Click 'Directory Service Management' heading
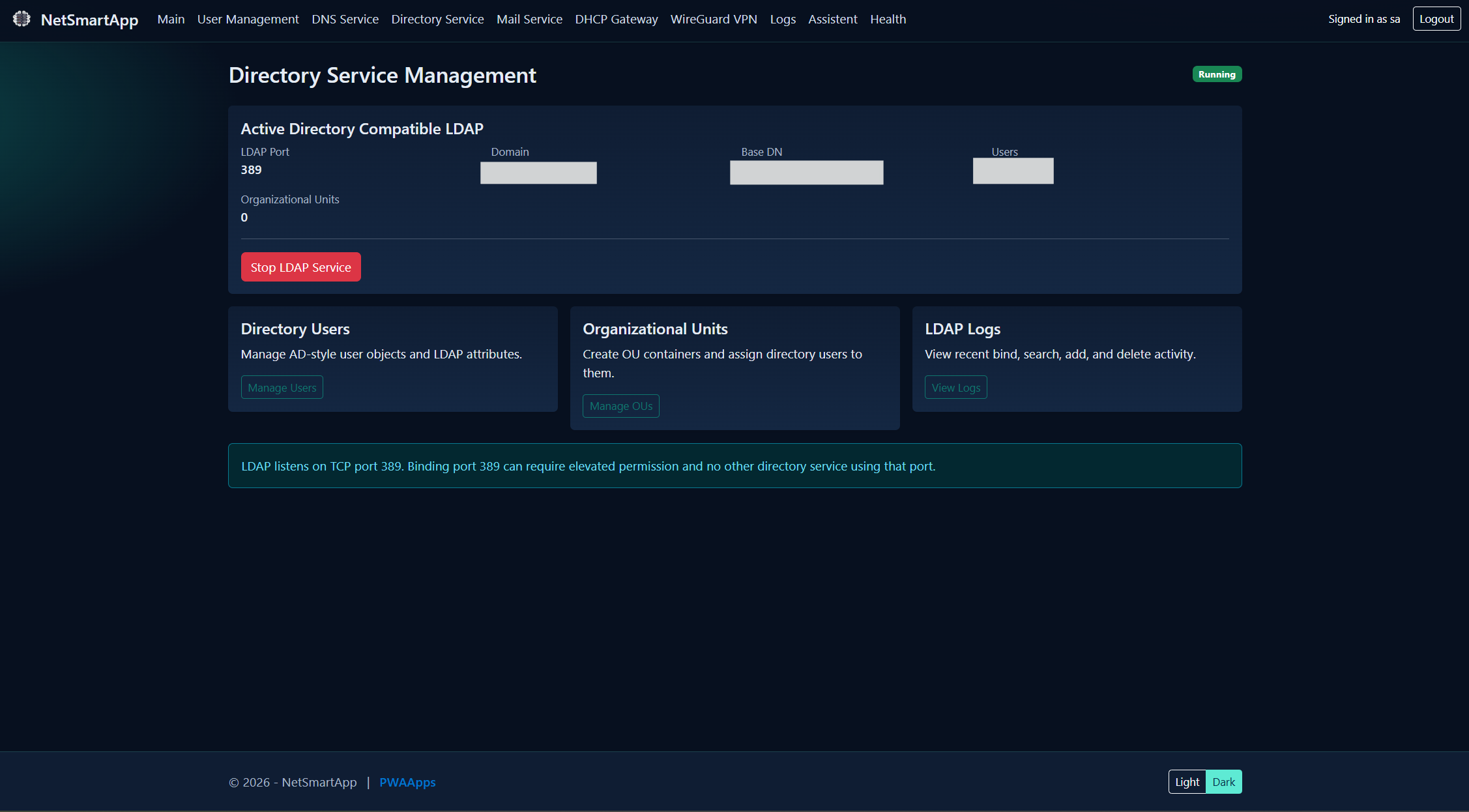 pos(383,76)
